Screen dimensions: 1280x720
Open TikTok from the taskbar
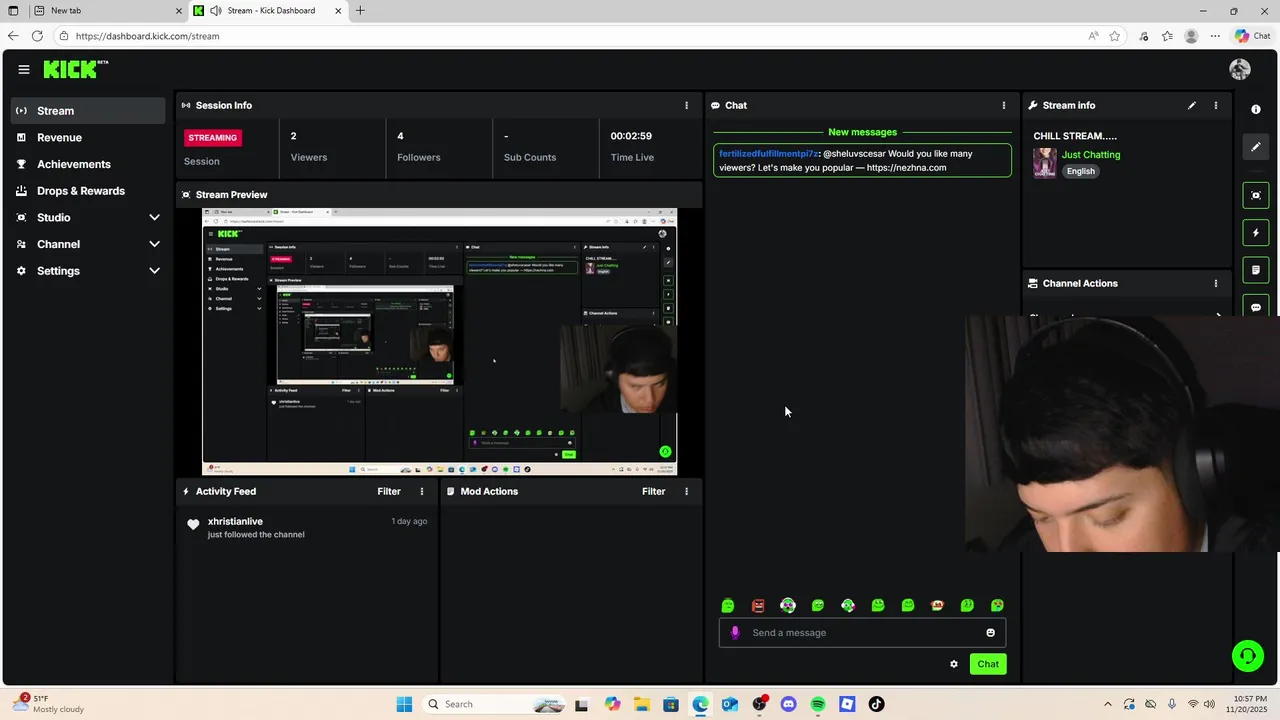point(877,704)
